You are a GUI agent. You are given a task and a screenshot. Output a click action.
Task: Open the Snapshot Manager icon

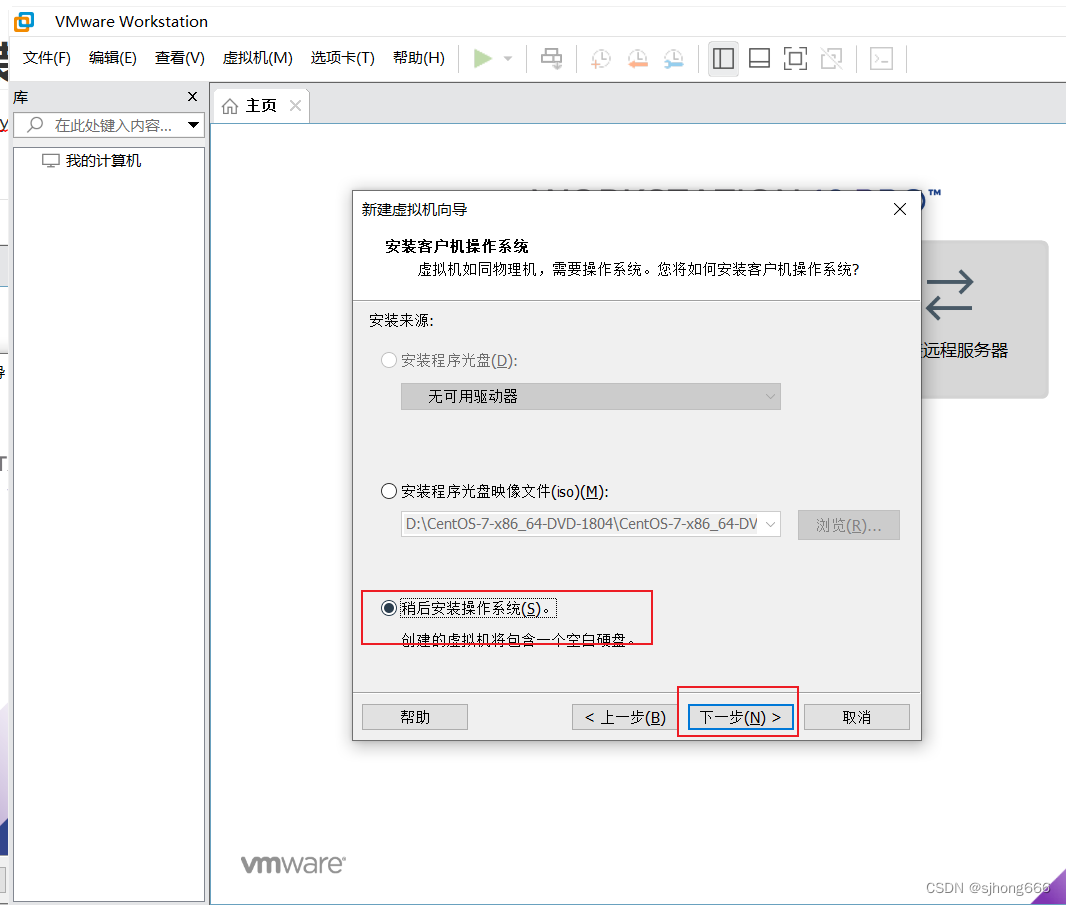coord(673,58)
